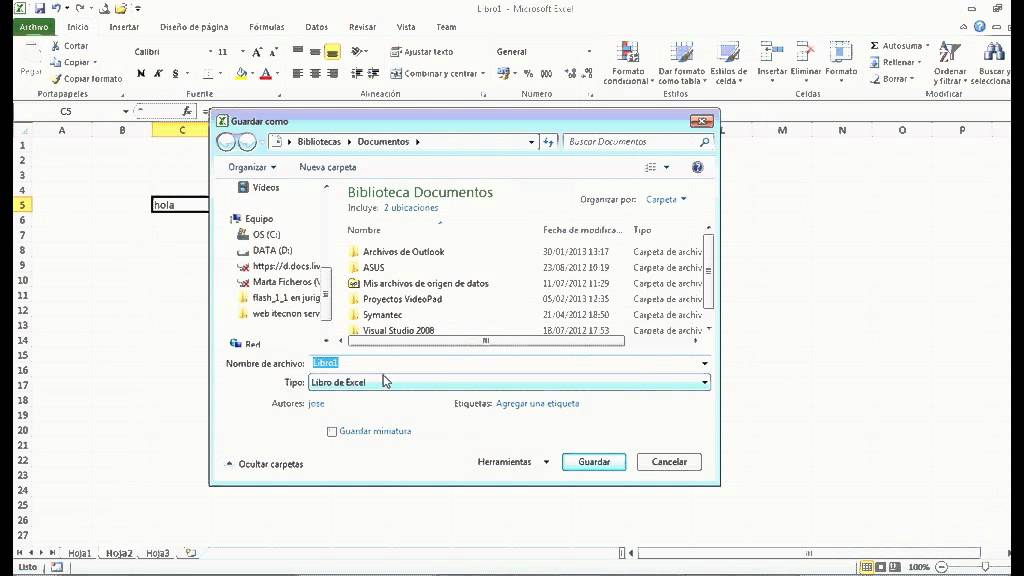
Task: Click Combinar y centrar button
Action: point(435,74)
